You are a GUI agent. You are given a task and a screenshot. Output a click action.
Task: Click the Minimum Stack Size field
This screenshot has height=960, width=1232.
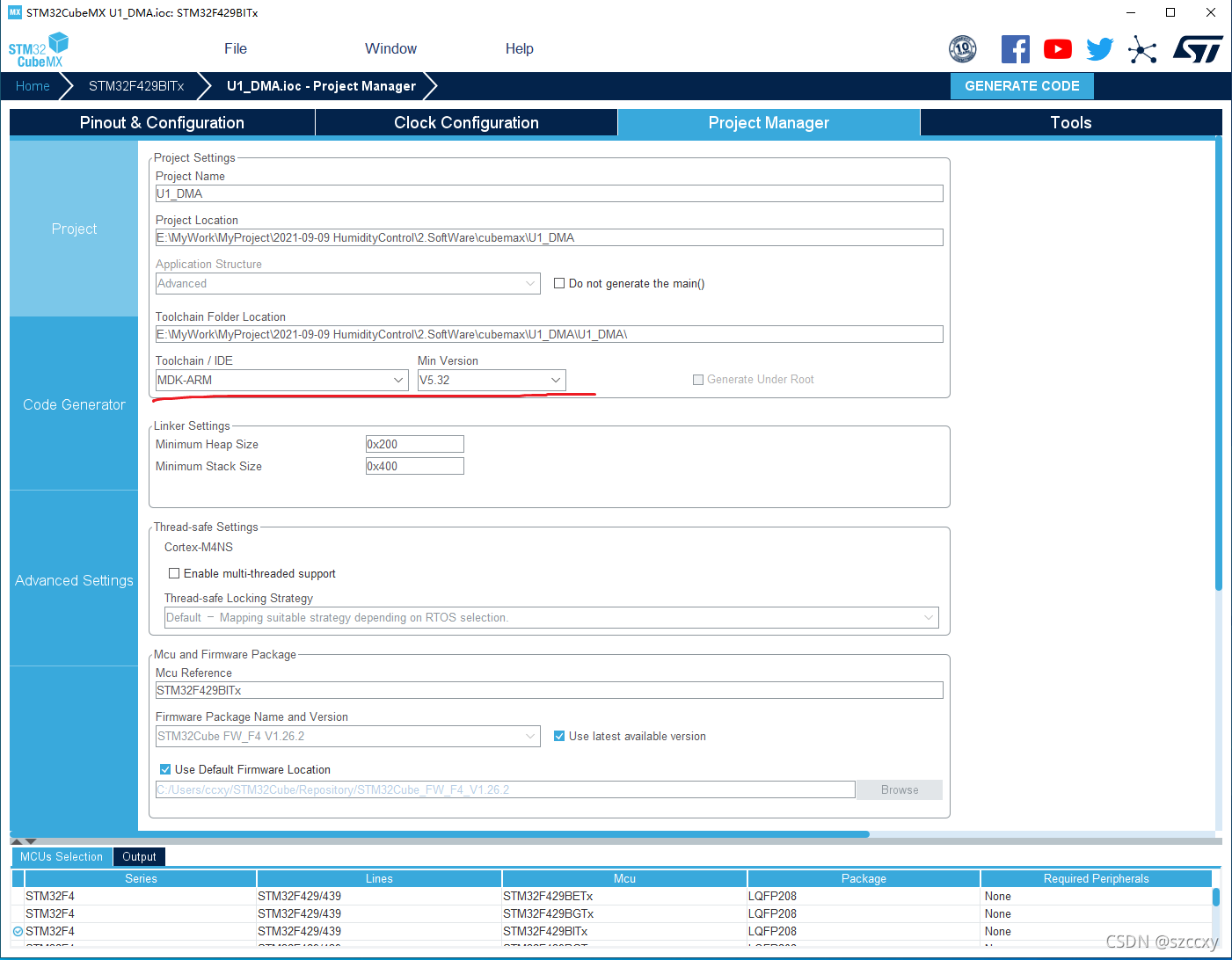414,466
